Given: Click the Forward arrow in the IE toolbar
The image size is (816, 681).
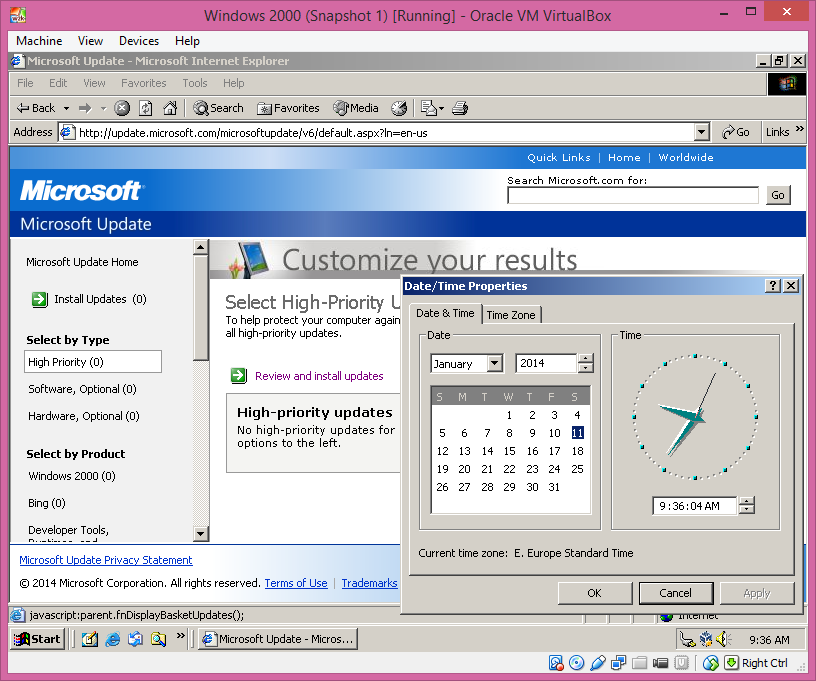Looking at the screenshot, I should tap(85, 108).
